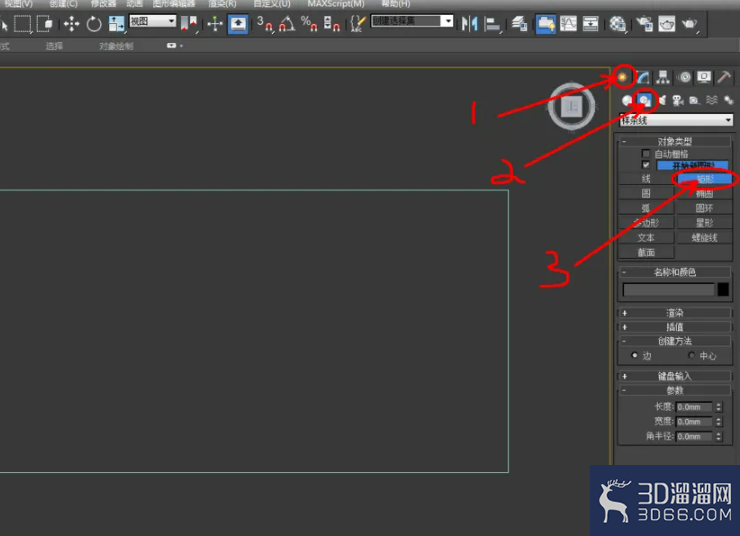Click the 截面 (Section) shape button
The image size is (740, 536).
[x=646, y=252]
